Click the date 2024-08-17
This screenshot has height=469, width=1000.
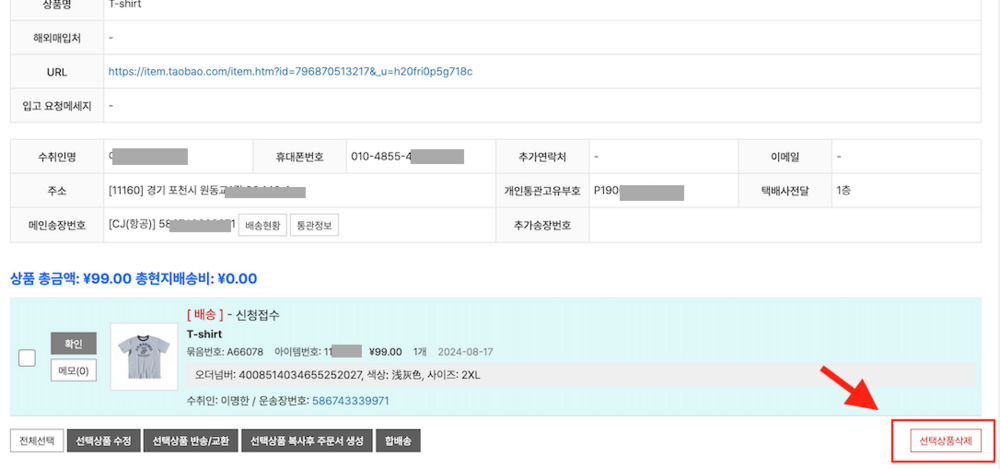pos(466,352)
